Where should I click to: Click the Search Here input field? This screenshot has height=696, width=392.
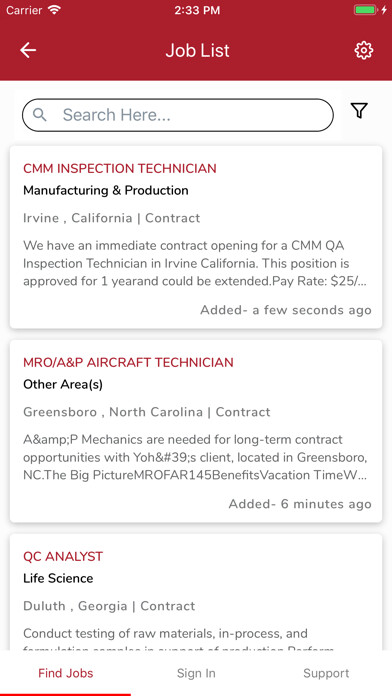(x=178, y=115)
